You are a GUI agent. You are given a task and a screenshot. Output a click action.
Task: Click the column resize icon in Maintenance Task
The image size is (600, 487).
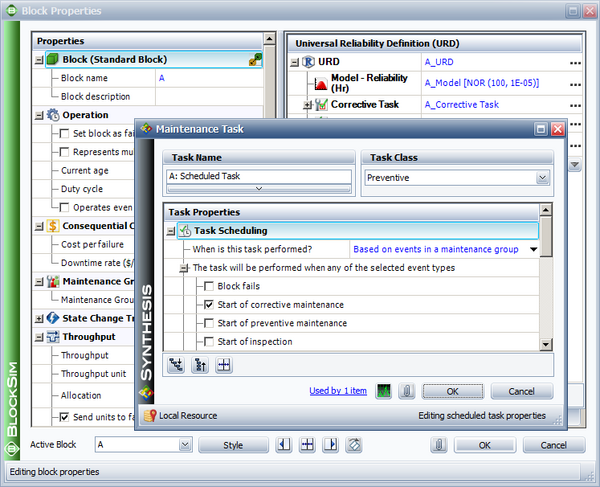[x=224, y=365]
